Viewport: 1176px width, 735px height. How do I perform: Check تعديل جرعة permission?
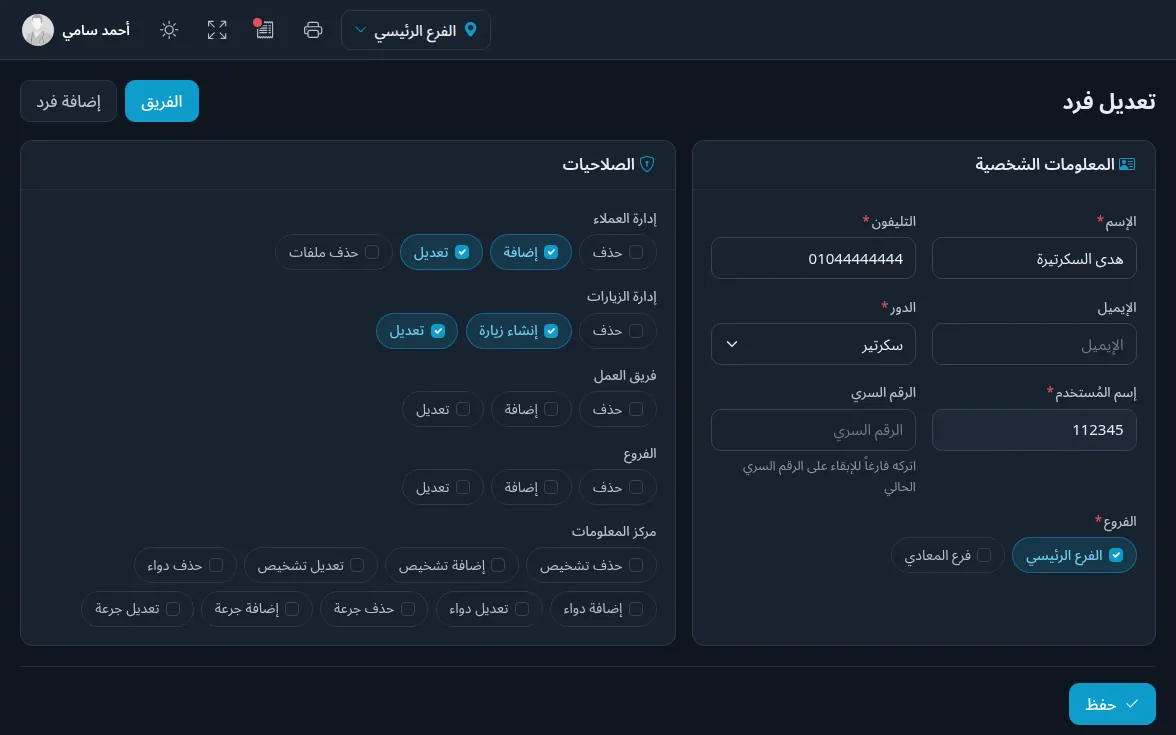point(173,608)
